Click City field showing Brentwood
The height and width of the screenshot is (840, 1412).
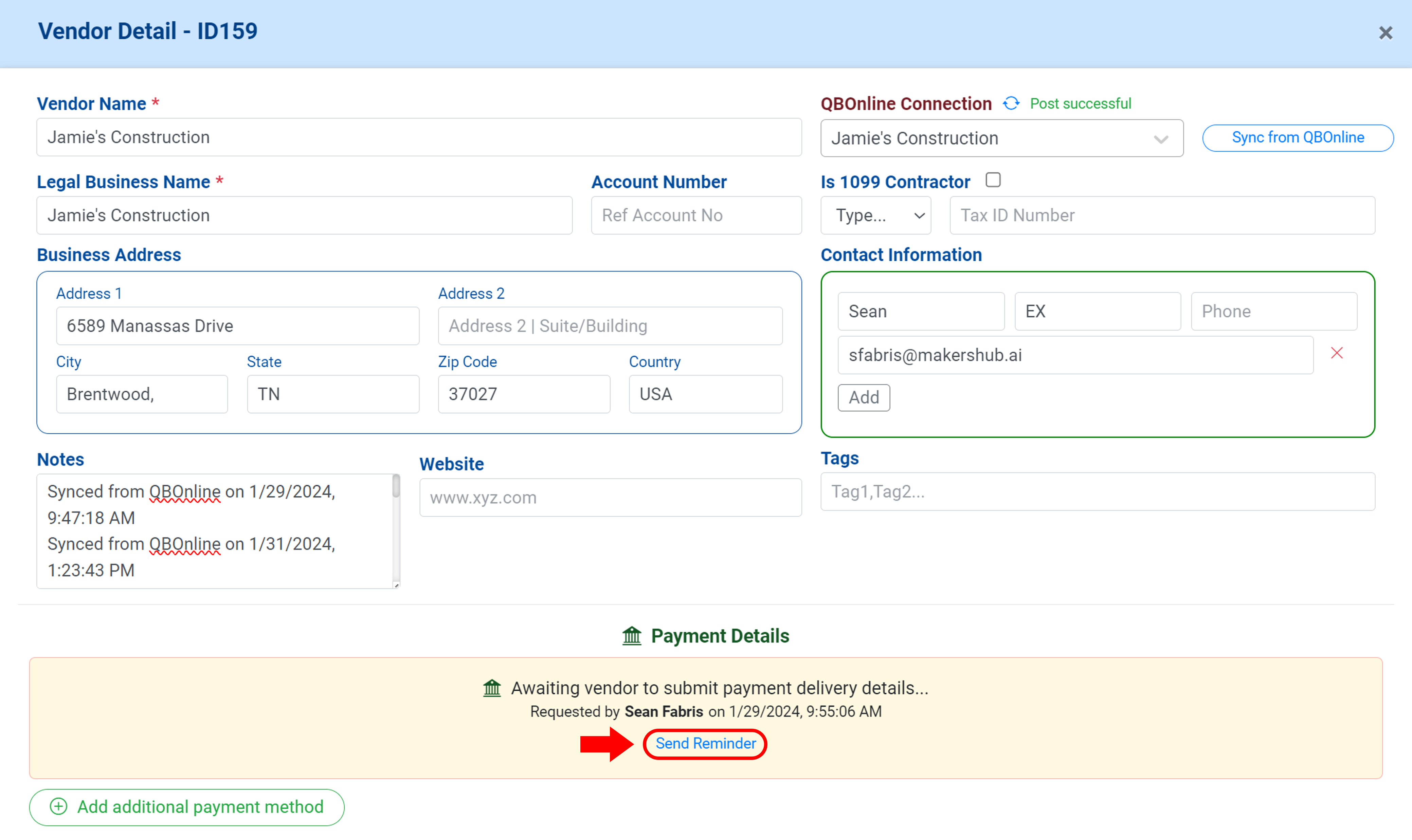coord(142,394)
